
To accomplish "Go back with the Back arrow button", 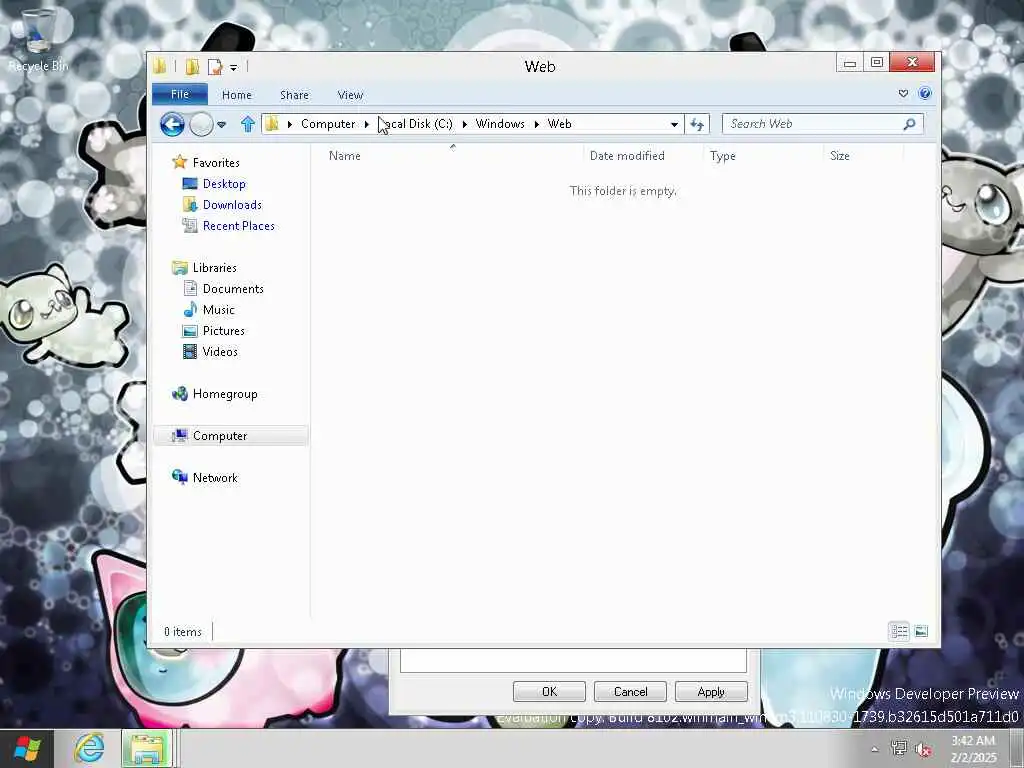I will tap(172, 124).
